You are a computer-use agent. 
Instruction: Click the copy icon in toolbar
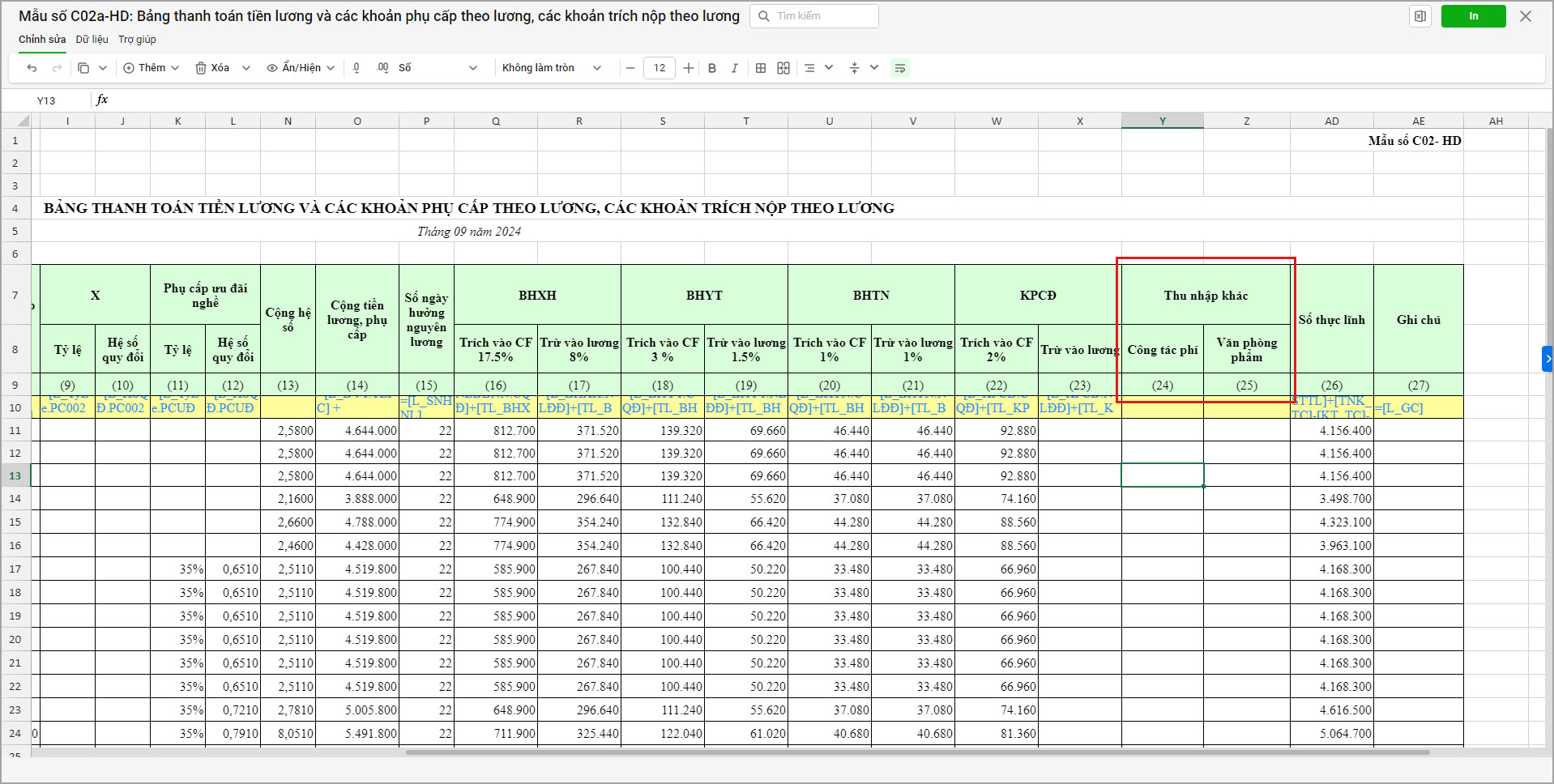coord(83,68)
